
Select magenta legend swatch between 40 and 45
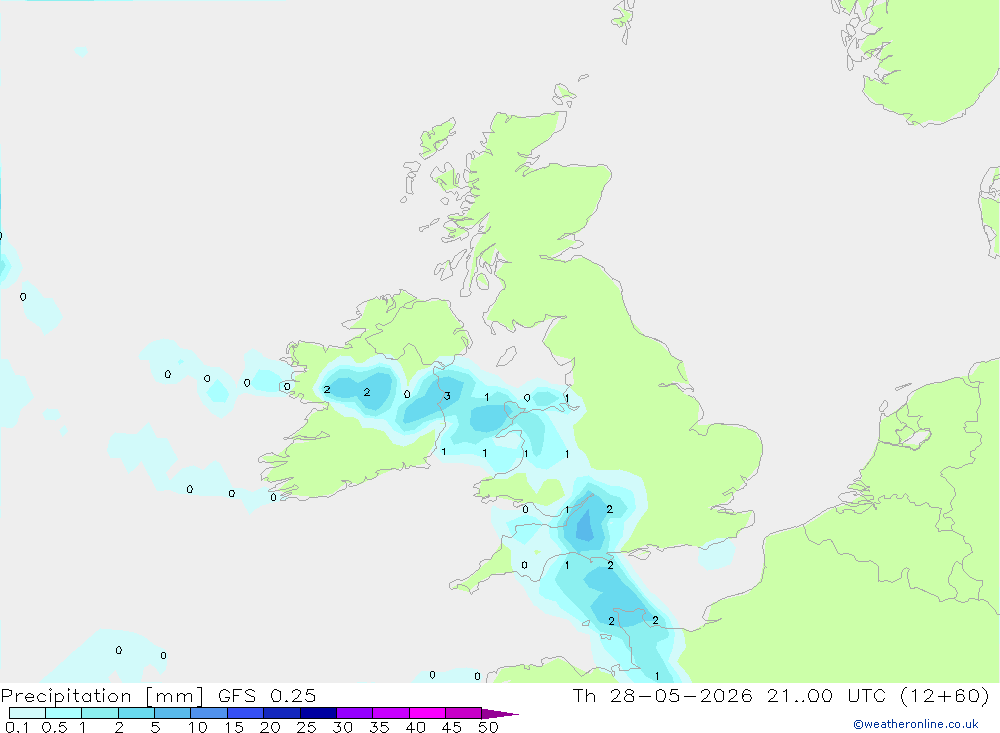(x=427, y=713)
